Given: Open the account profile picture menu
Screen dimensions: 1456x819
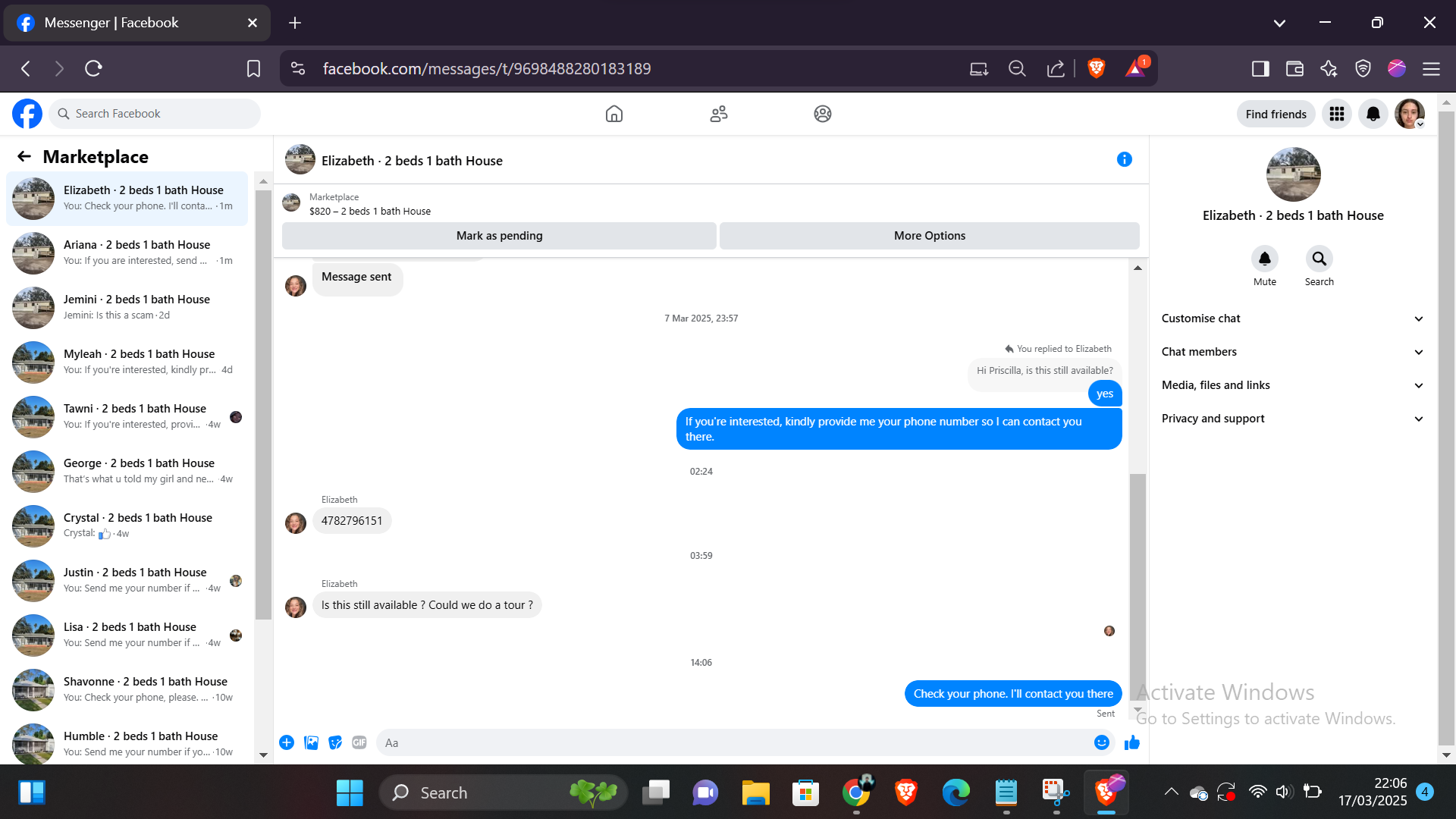Looking at the screenshot, I should point(1410,114).
